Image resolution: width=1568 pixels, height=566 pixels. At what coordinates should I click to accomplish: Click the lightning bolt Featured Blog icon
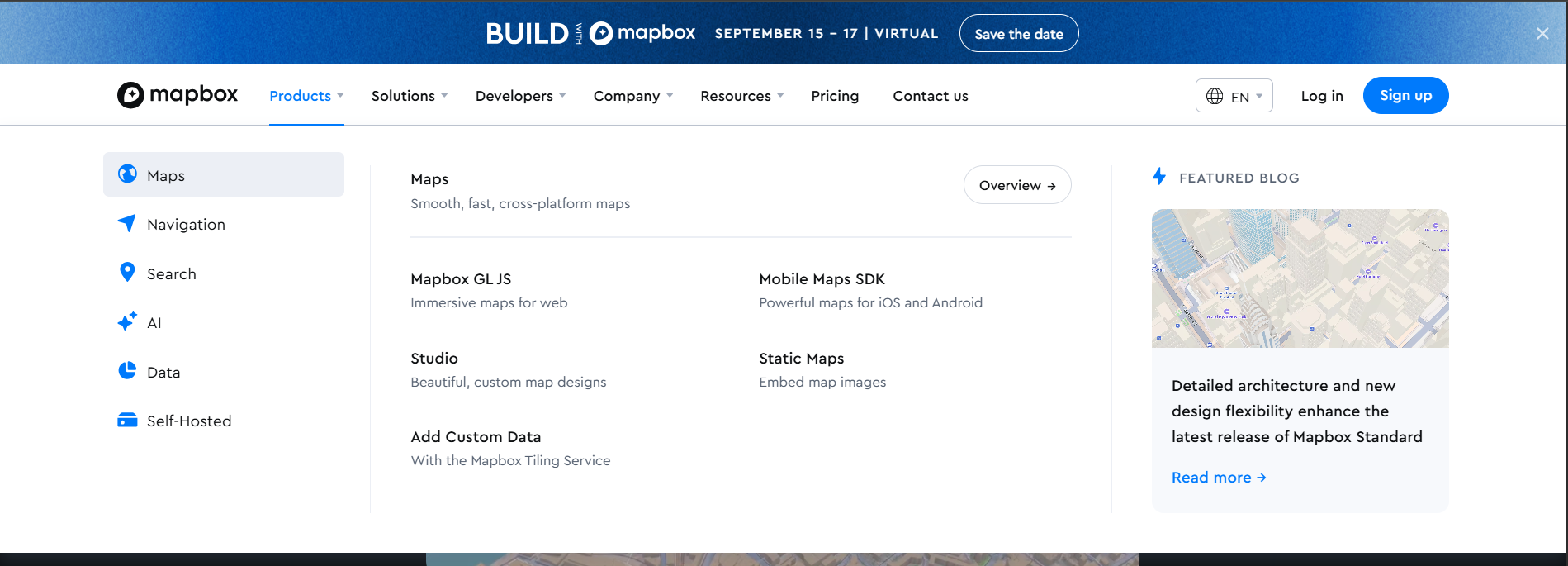coord(1159,176)
